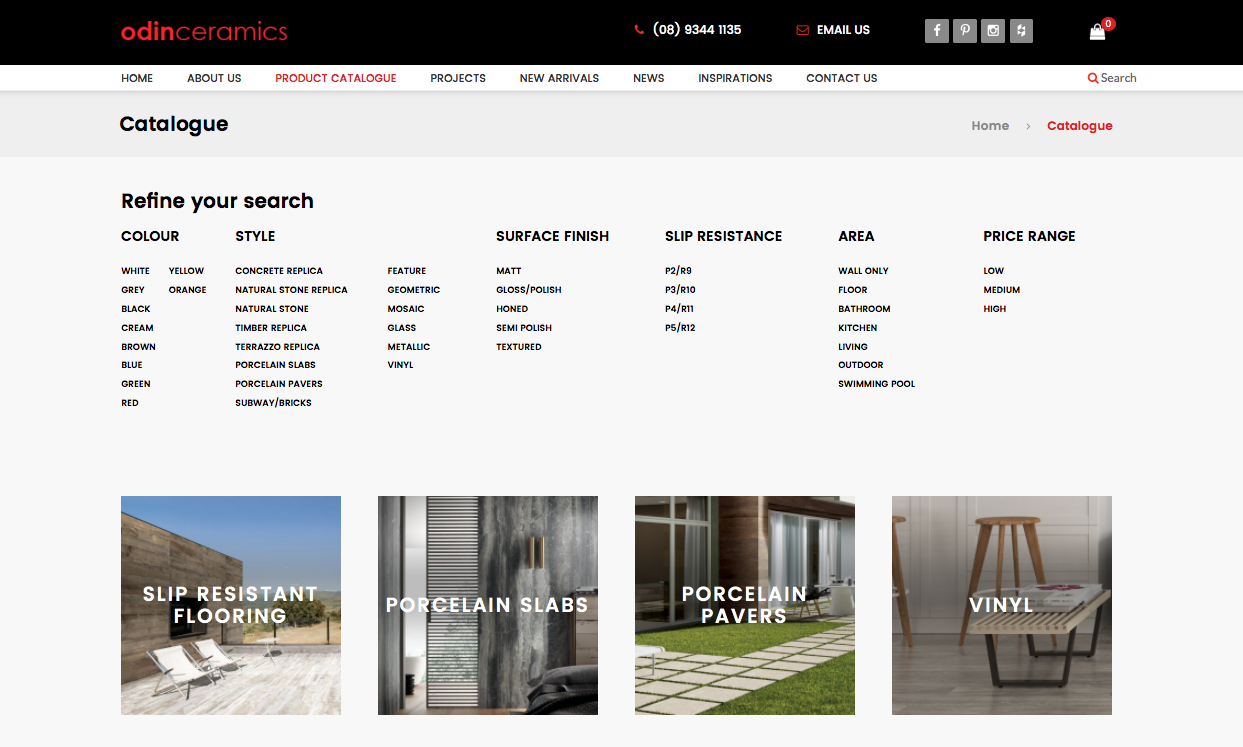Open the News menu item
The image size is (1243, 747).
pos(649,78)
